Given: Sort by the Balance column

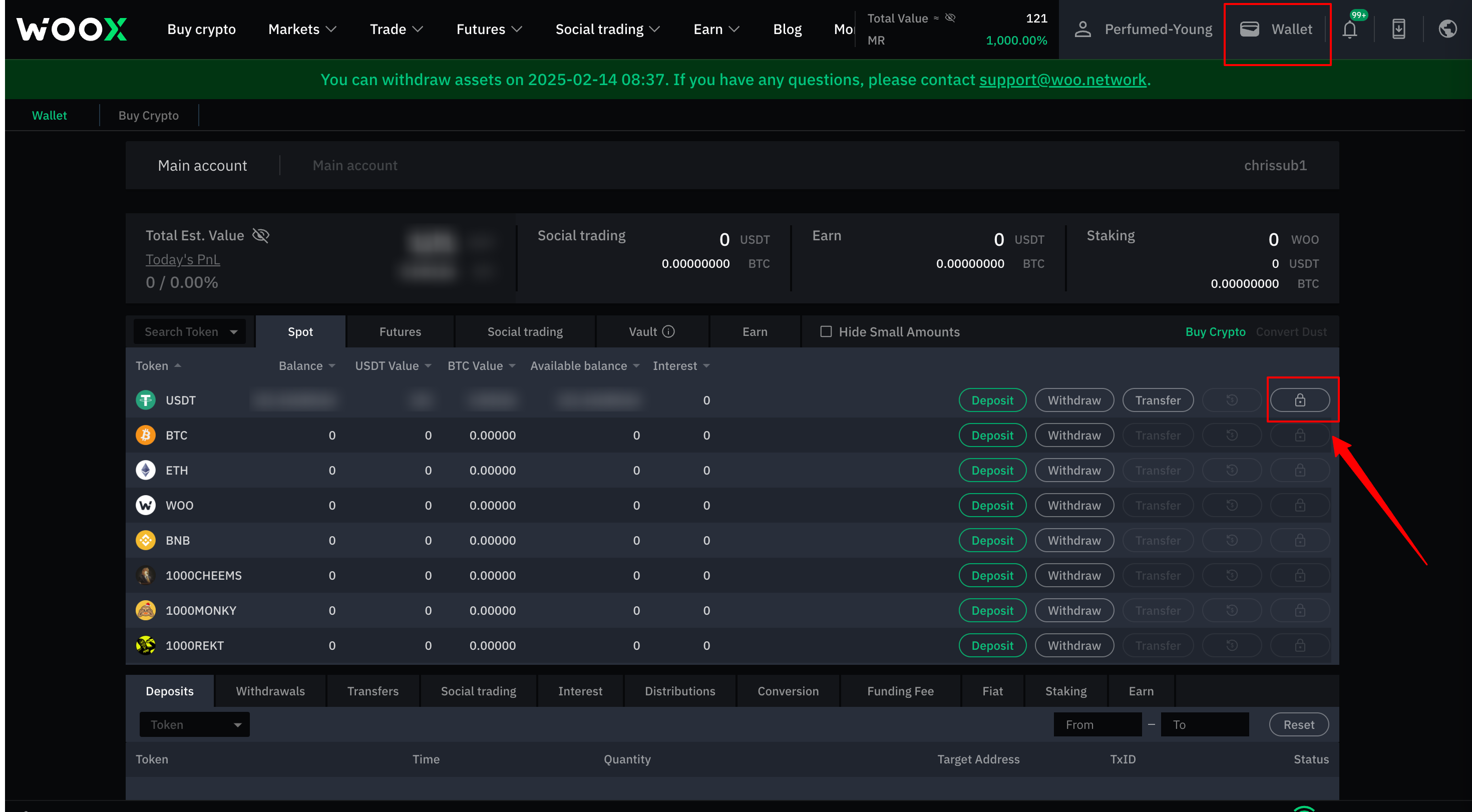Looking at the screenshot, I should pos(307,366).
